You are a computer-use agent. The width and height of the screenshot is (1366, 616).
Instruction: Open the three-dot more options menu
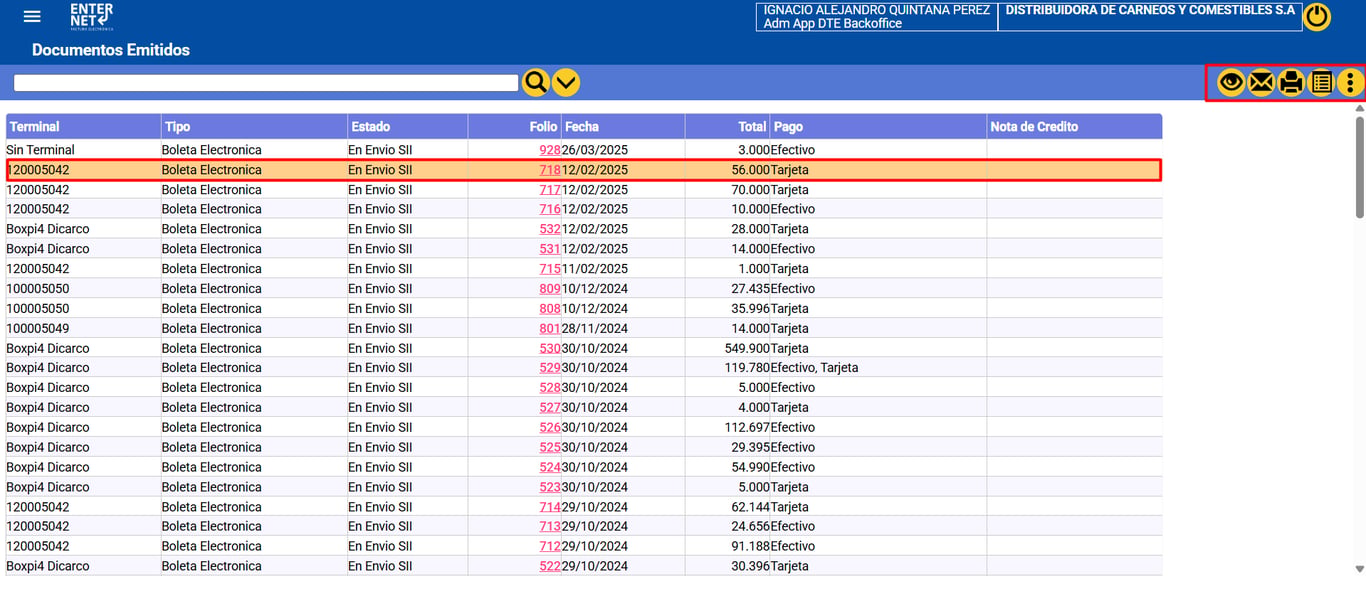[x=1351, y=83]
